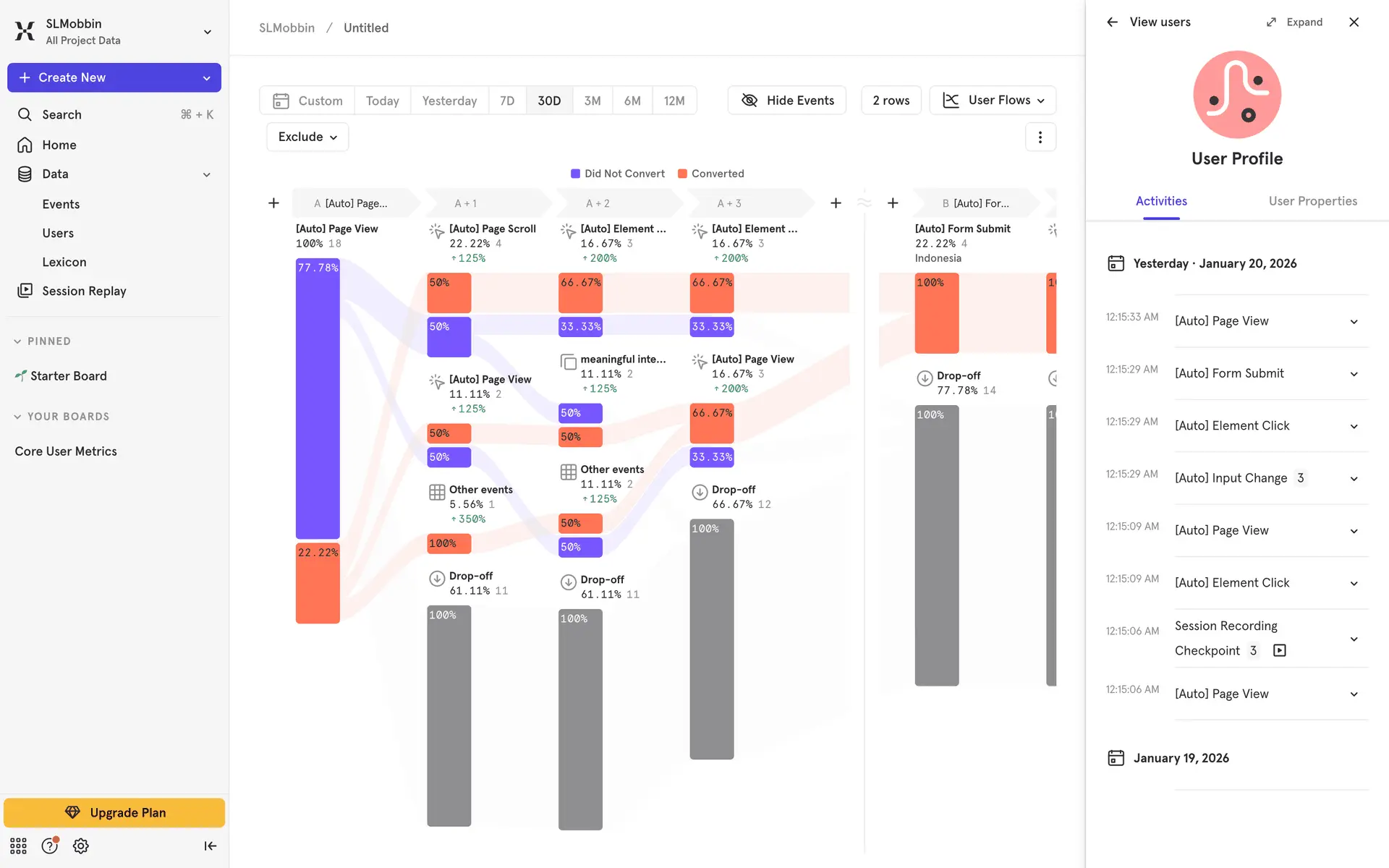The image size is (1389, 868).
Task: Open the three-dot more options menu
Action: 1040,137
